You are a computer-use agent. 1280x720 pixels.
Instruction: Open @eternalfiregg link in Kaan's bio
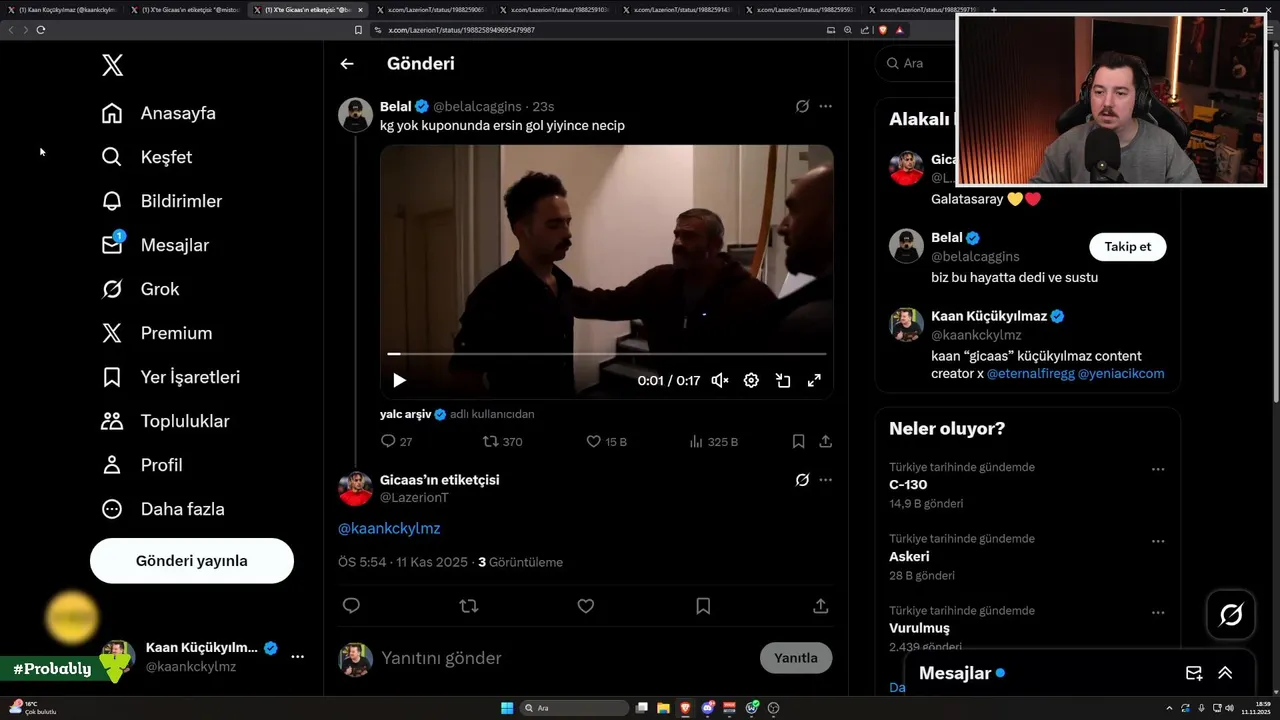[x=1030, y=374]
